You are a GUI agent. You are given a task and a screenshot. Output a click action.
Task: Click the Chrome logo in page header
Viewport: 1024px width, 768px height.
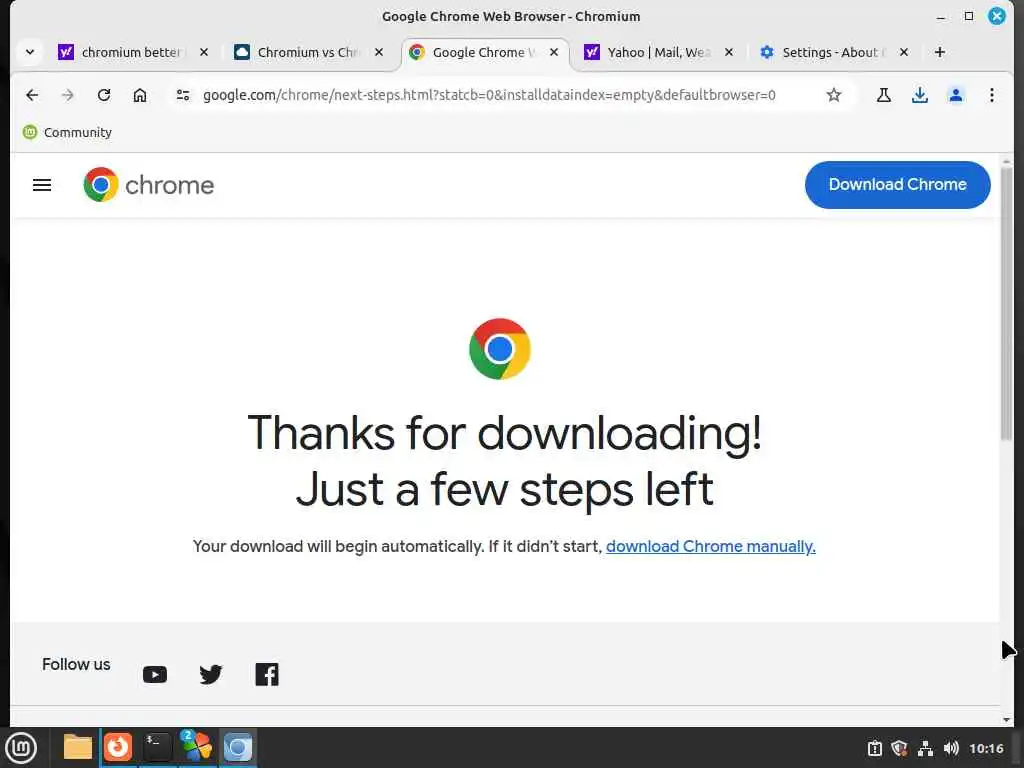(148, 185)
